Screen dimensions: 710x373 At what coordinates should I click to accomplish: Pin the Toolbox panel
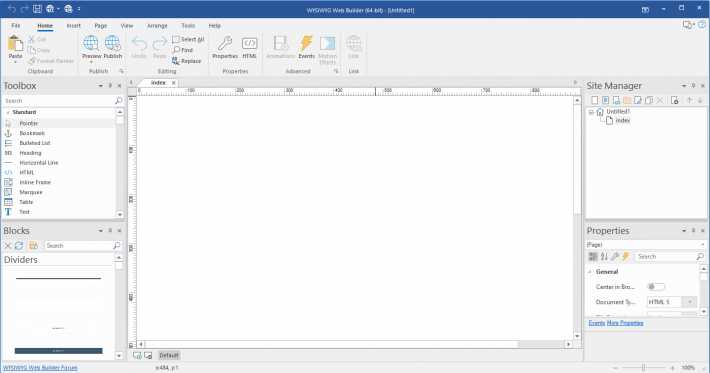click(110, 86)
